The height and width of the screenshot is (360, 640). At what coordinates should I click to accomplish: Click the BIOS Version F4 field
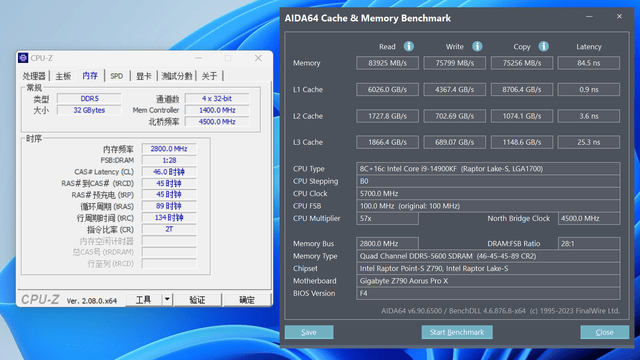tap(488, 293)
